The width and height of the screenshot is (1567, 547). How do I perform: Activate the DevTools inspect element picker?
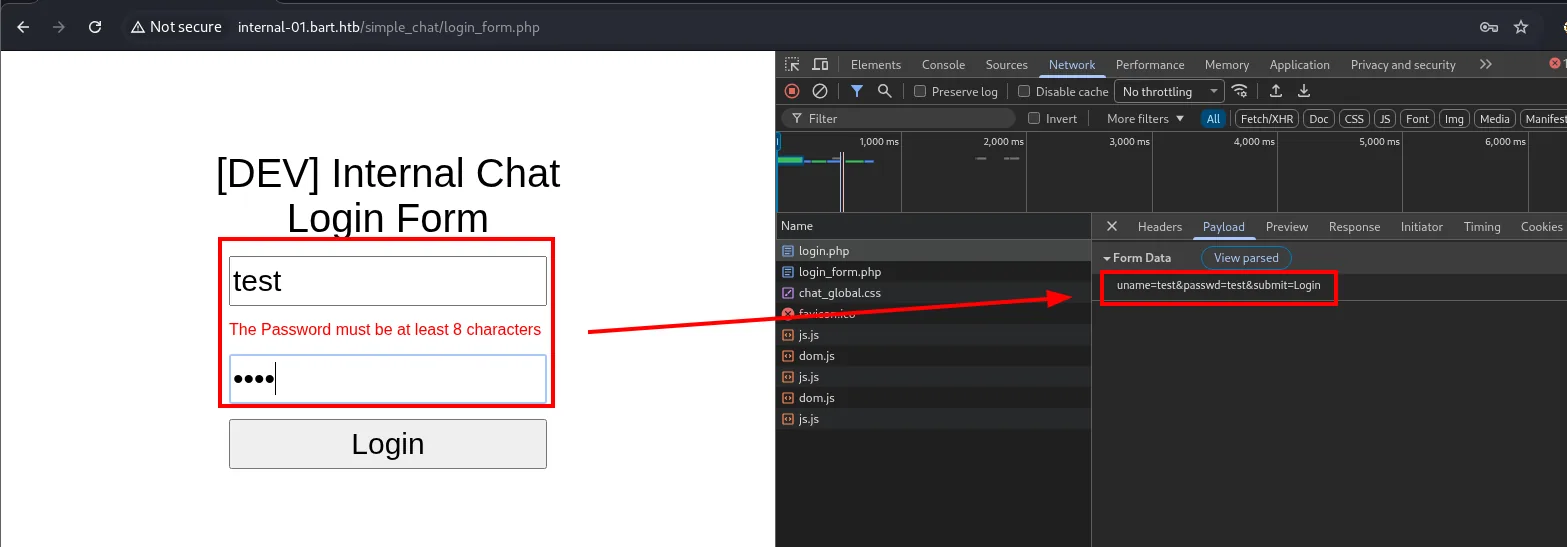(792, 64)
